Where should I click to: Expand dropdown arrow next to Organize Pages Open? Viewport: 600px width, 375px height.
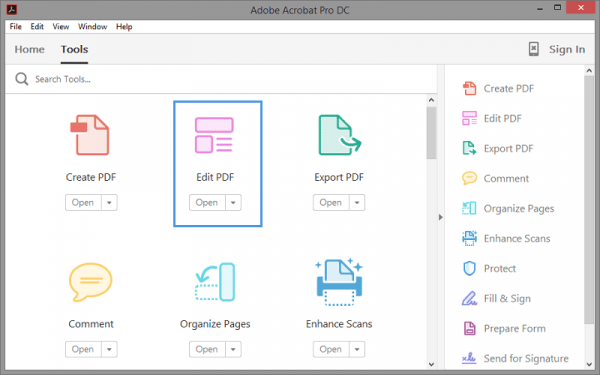pos(233,349)
